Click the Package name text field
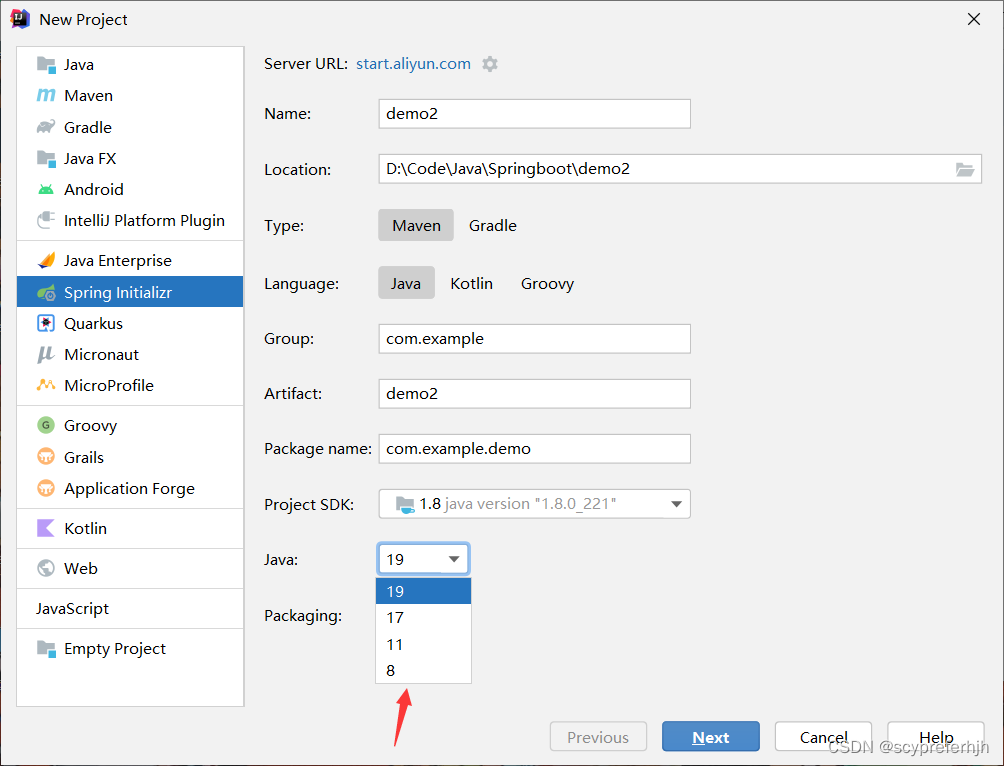This screenshot has width=1004, height=766. coord(534,449)
